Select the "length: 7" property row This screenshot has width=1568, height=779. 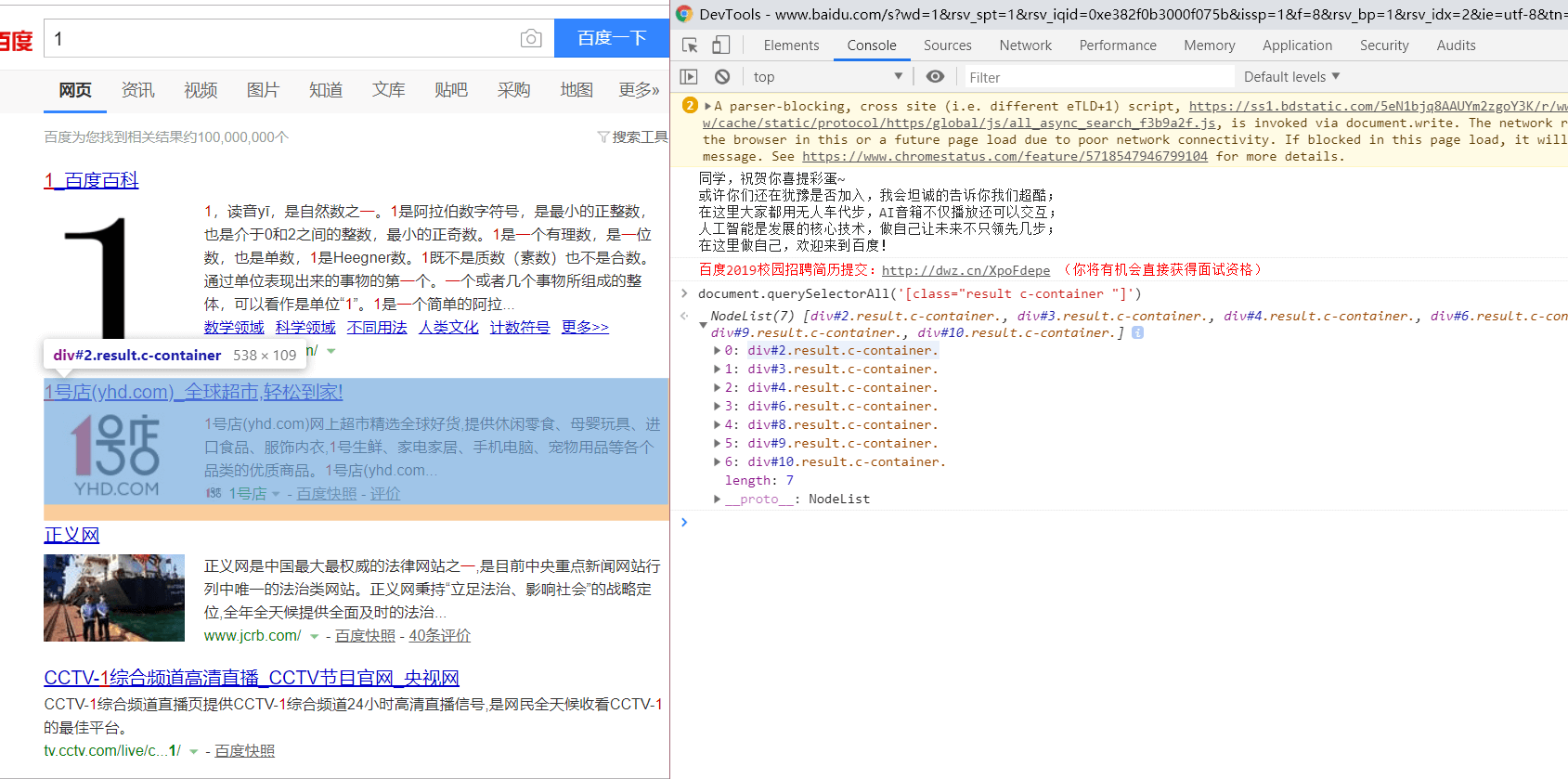pyautogui.click(x=759, y=480)
